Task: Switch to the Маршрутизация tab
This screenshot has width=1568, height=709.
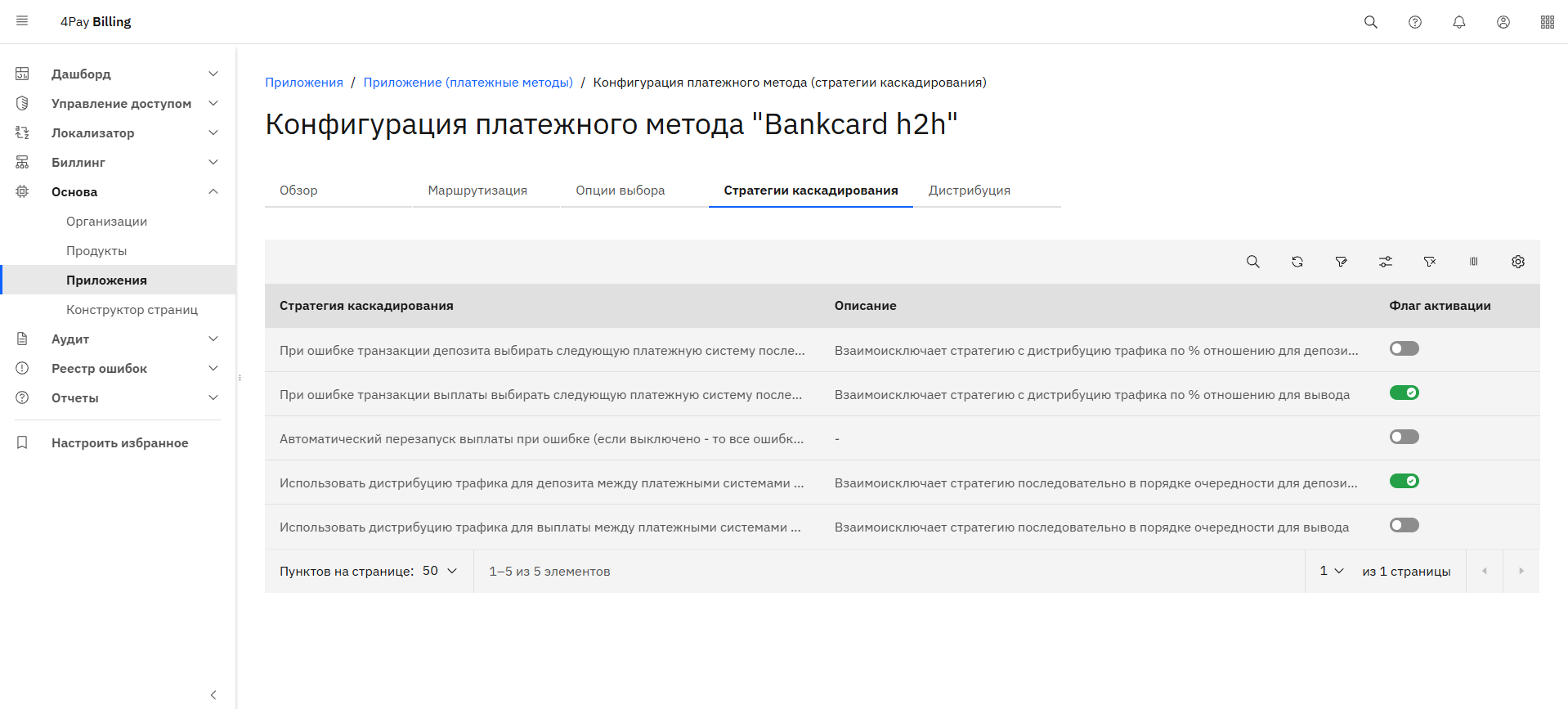Action: click(477, 191)
